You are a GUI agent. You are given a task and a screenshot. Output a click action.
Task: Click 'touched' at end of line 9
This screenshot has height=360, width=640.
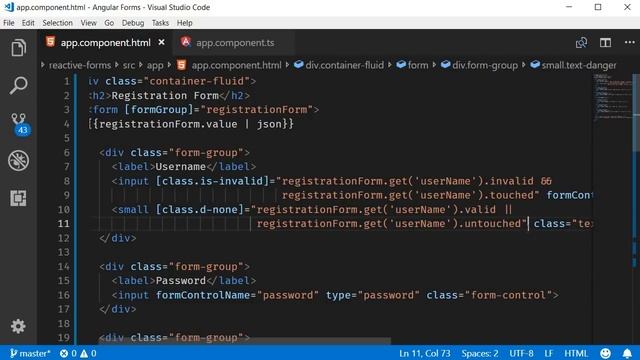(x=512, y=195)
